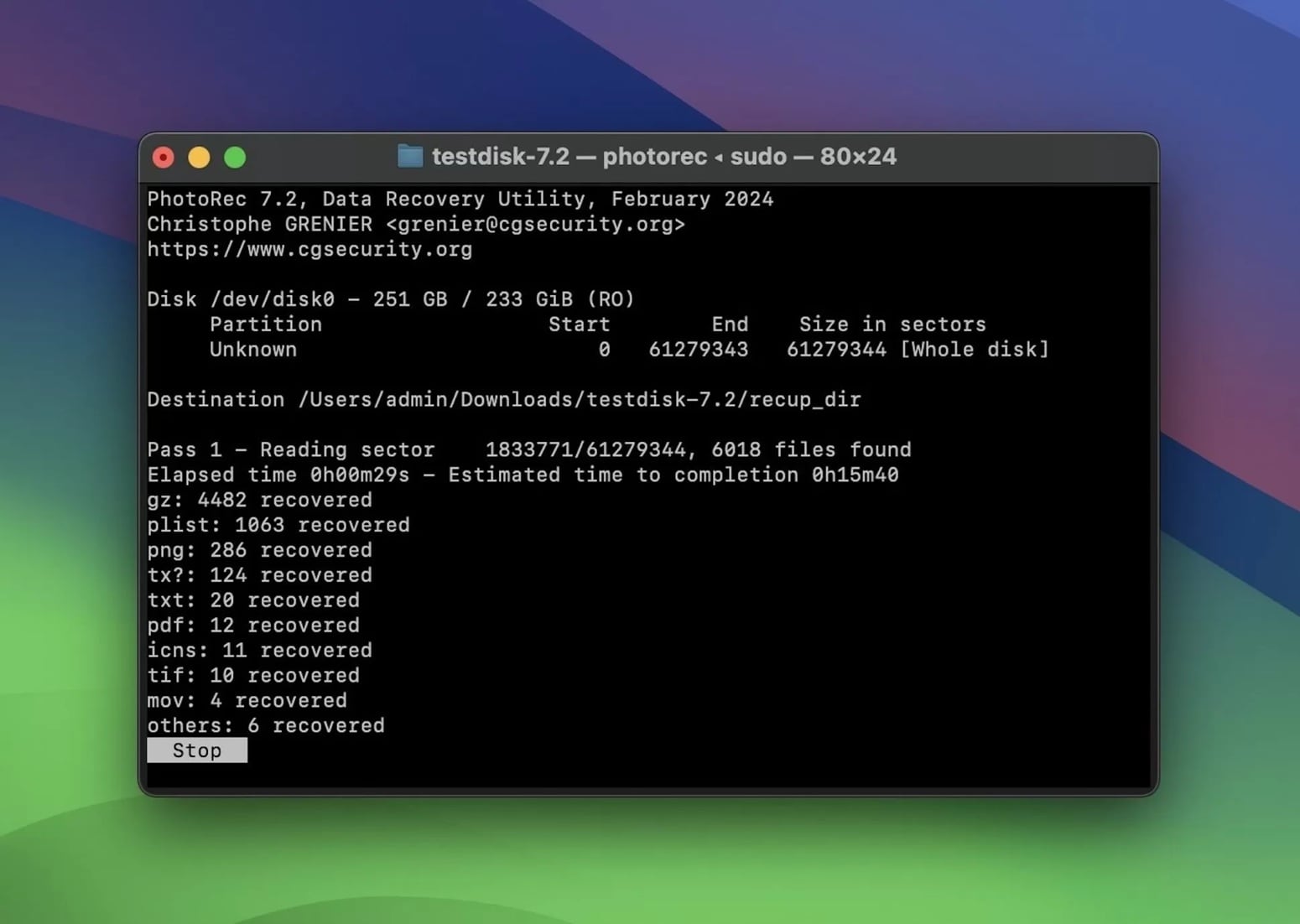This screenshot has width=1300, height=924.
Task: Click the Stop button
Action: point(197,750)
